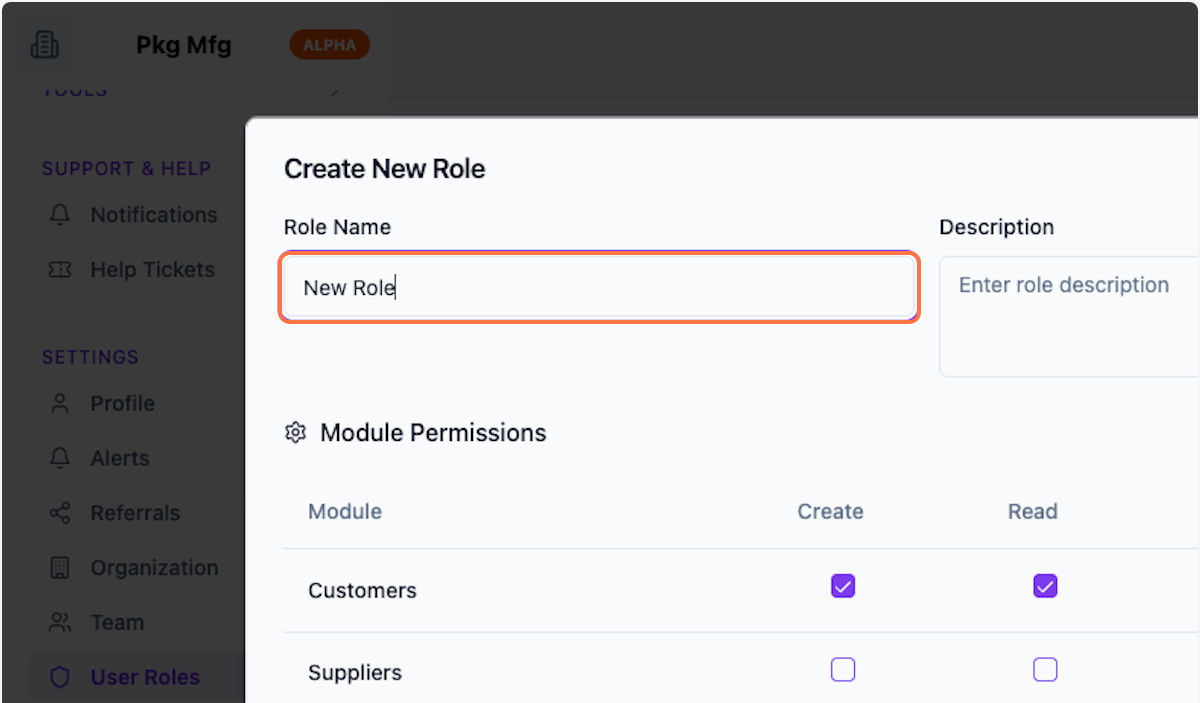The image size is (1200, 703).
Task: Disable Read permission for Customers
Action: pos(1045,586)
